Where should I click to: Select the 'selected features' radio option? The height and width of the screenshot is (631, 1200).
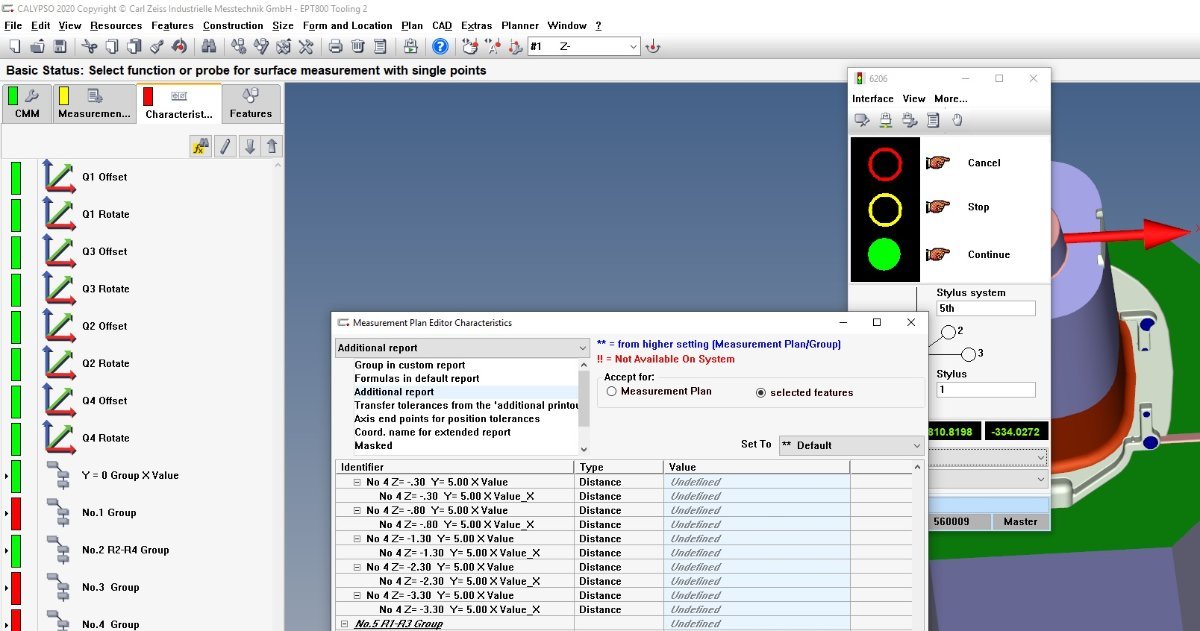point(761,393)
